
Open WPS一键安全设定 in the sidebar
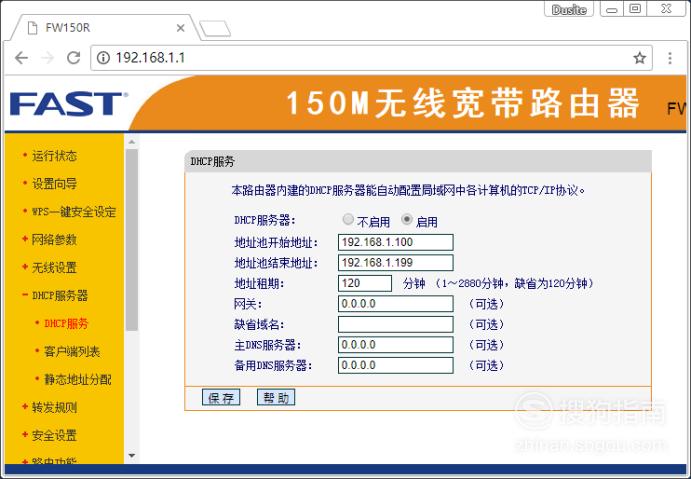tap(74, 212)
